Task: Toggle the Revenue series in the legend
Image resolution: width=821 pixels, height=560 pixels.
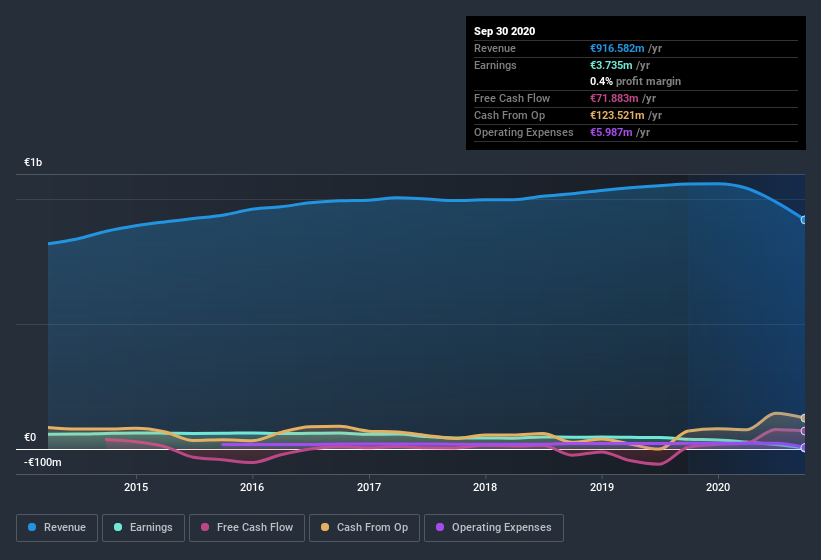Action: pos(57,528)
